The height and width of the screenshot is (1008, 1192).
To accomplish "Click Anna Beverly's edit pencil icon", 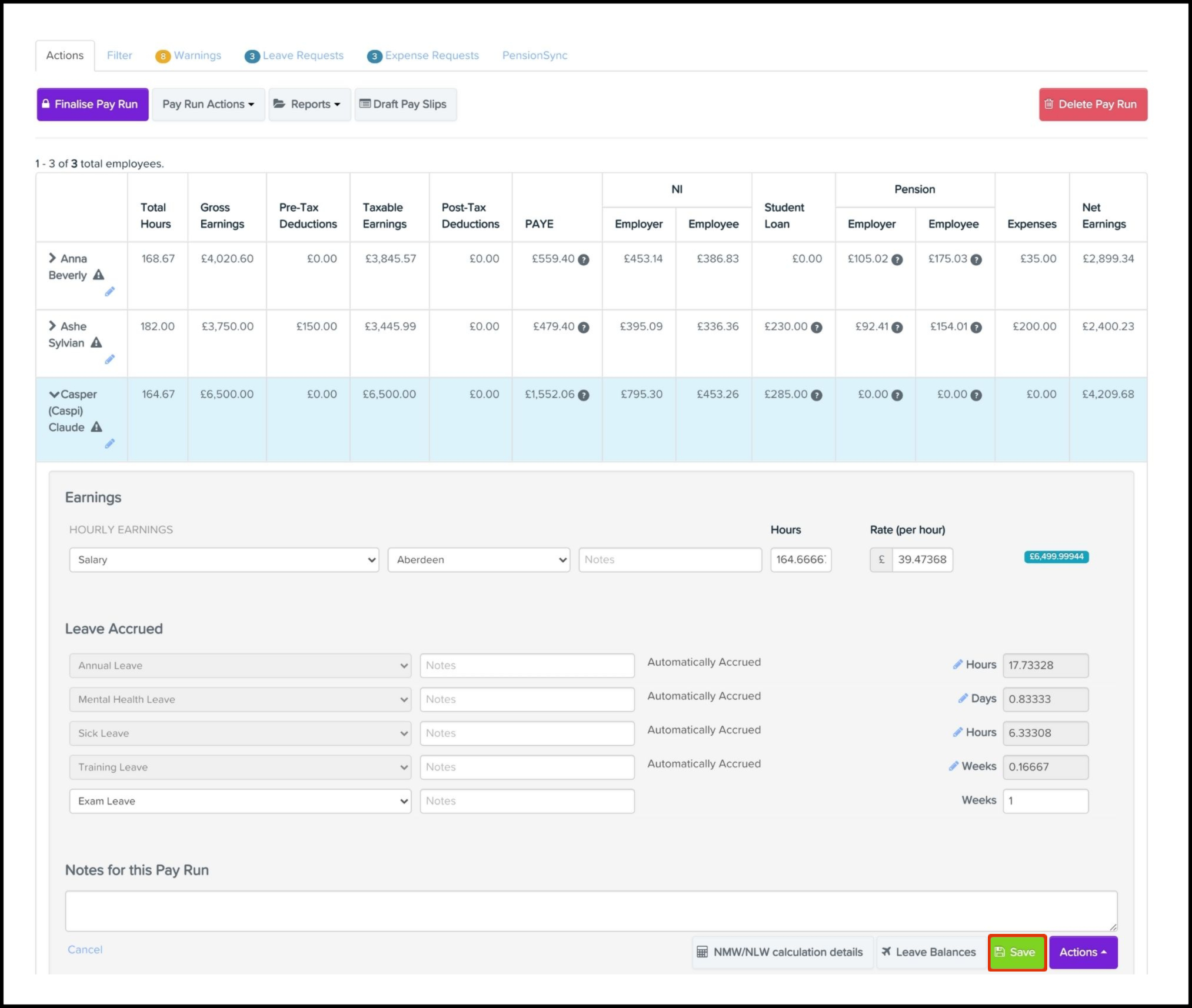I will [x=109, y=292].
